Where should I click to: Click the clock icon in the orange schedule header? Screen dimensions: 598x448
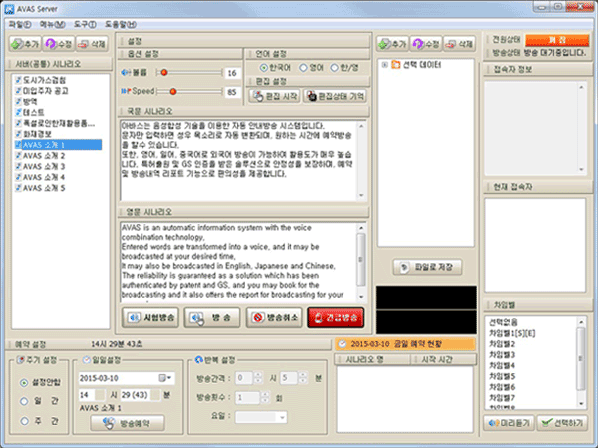click(342, 344)
